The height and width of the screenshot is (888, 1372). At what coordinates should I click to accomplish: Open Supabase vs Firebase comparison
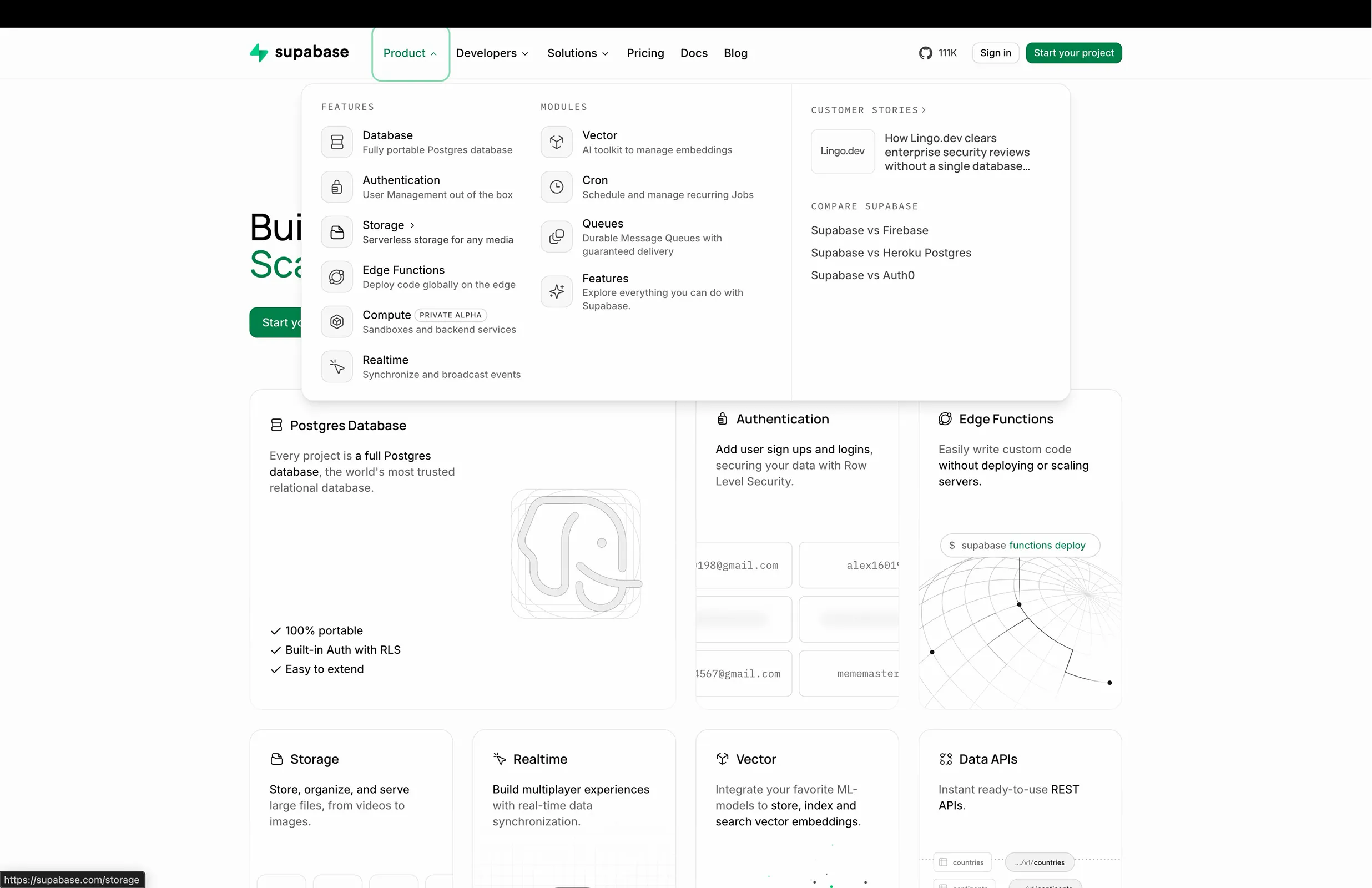[x=869, y=230]
